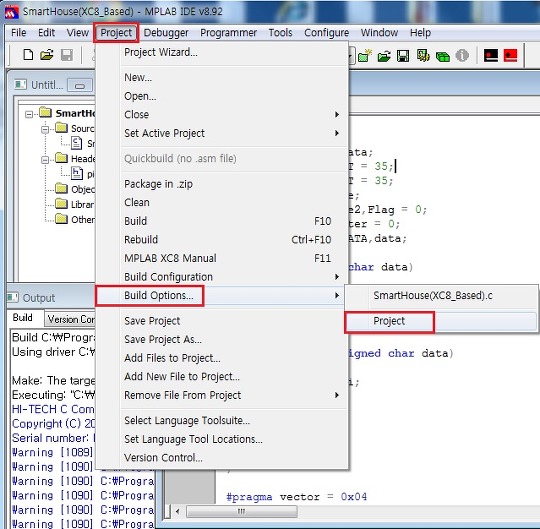Select SmartHouse(XC8_Based).c in the submenu
Screen dimensions: 540x529
[x=441, y=295]
